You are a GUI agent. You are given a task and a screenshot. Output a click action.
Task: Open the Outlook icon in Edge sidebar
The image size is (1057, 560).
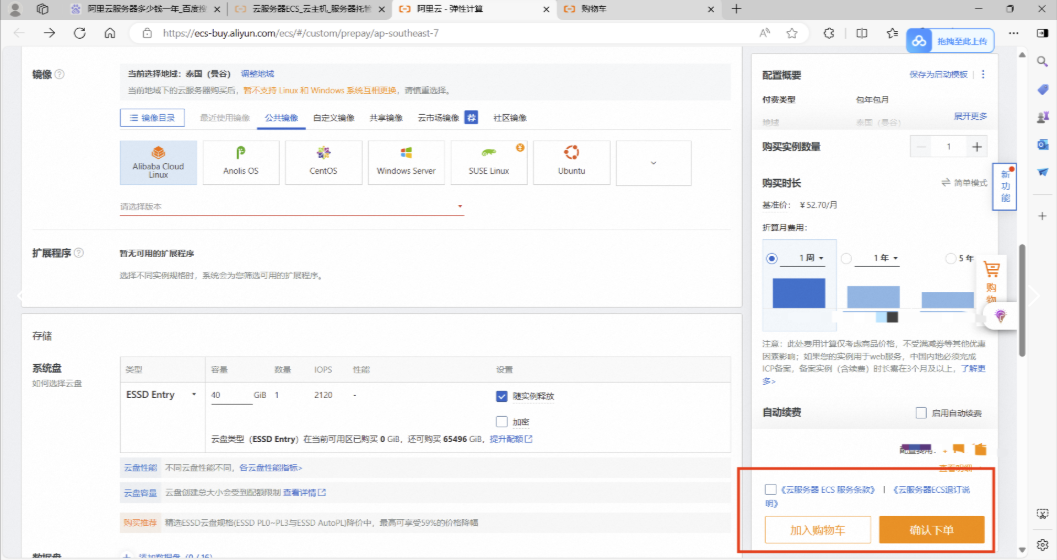coord(1042,144)
